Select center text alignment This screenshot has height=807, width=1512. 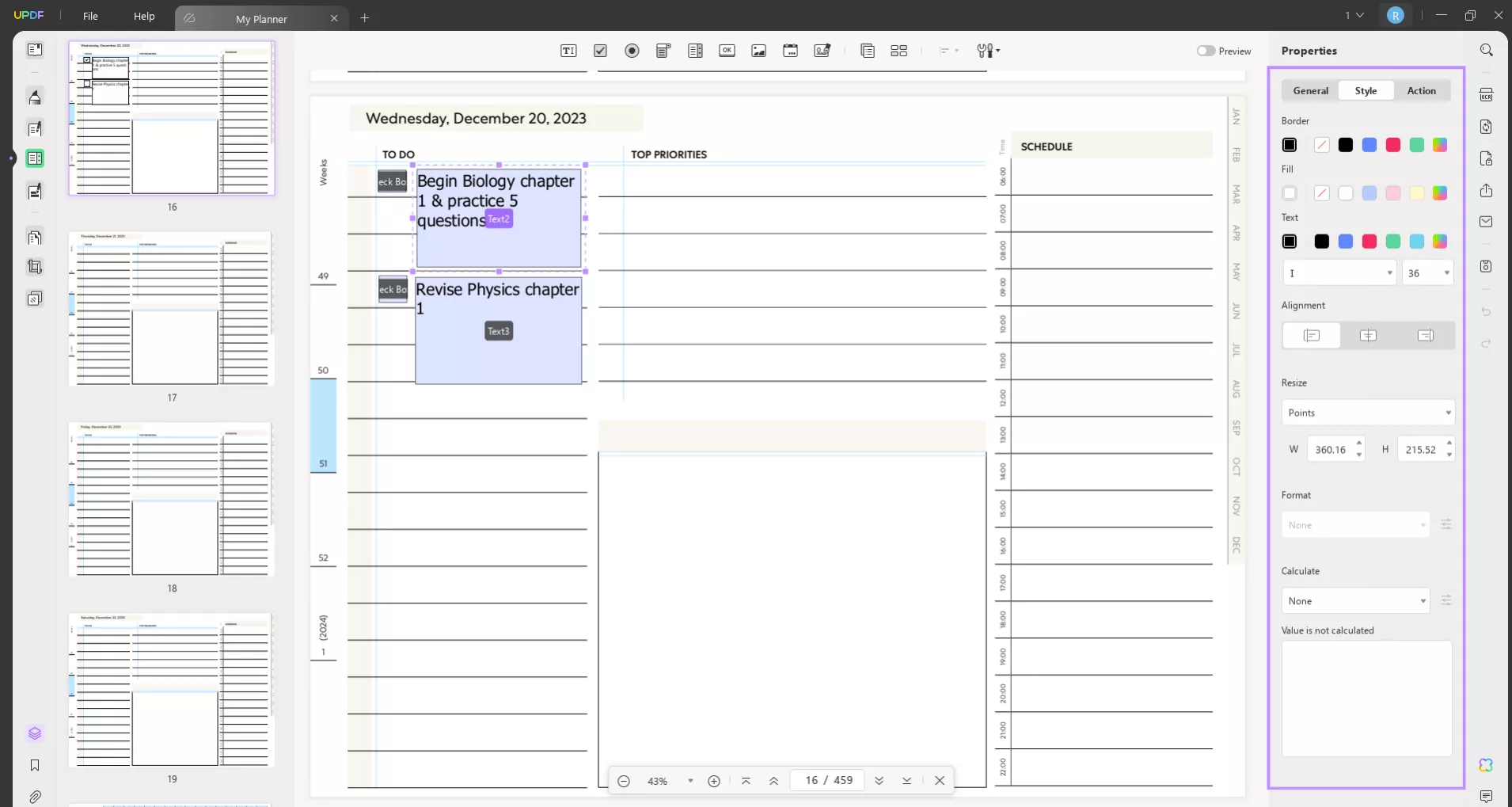click(x=1367, y=335)
